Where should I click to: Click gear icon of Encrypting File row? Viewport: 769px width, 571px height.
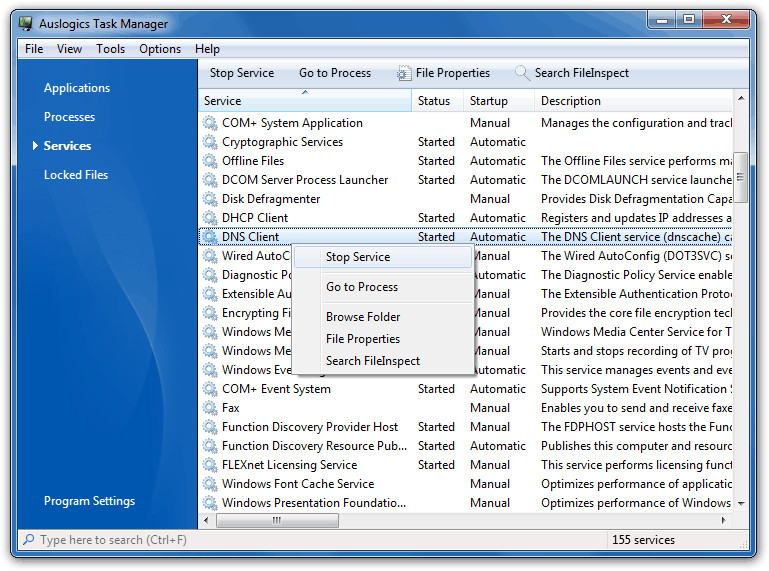(x=210, y=313)
